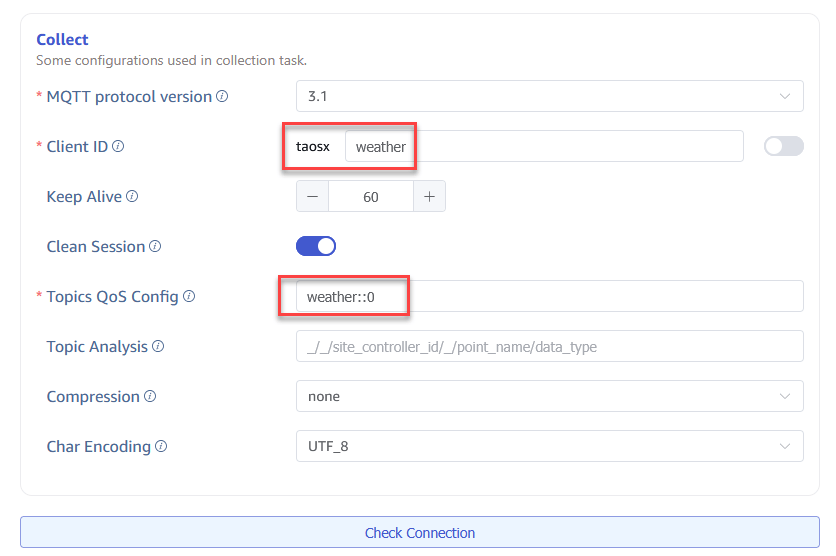Decrease the Keep Alive value with minus
Viewport: 836px width, 556px height.
(312, 197)
